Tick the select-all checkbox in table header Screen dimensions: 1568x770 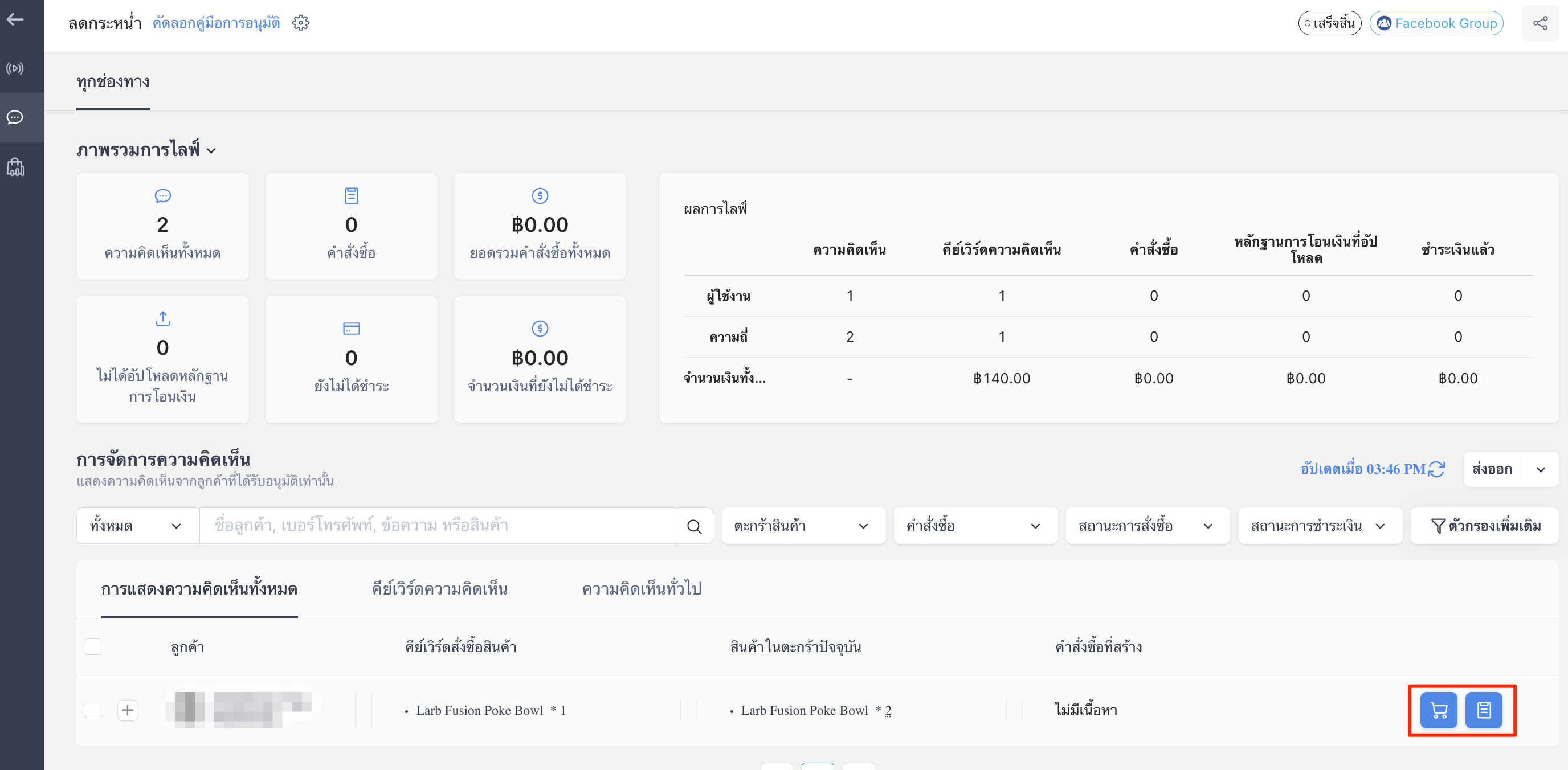pyautogui.click(x=93, y=646)
